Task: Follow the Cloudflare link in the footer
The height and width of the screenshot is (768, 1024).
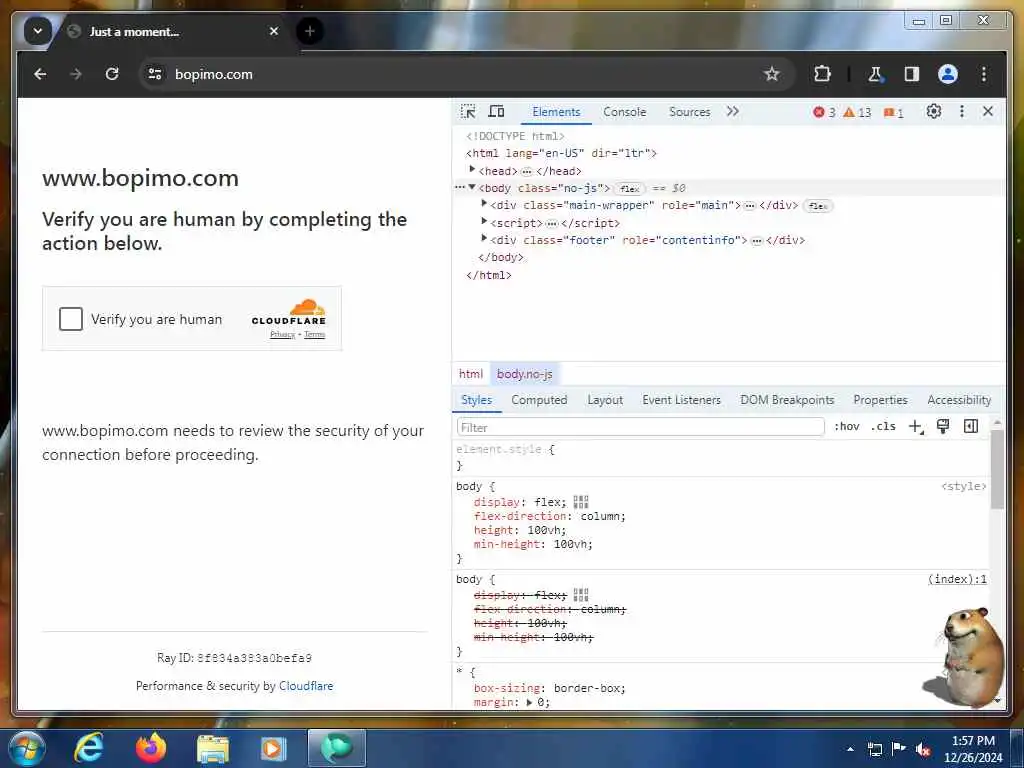Action: 306,686
